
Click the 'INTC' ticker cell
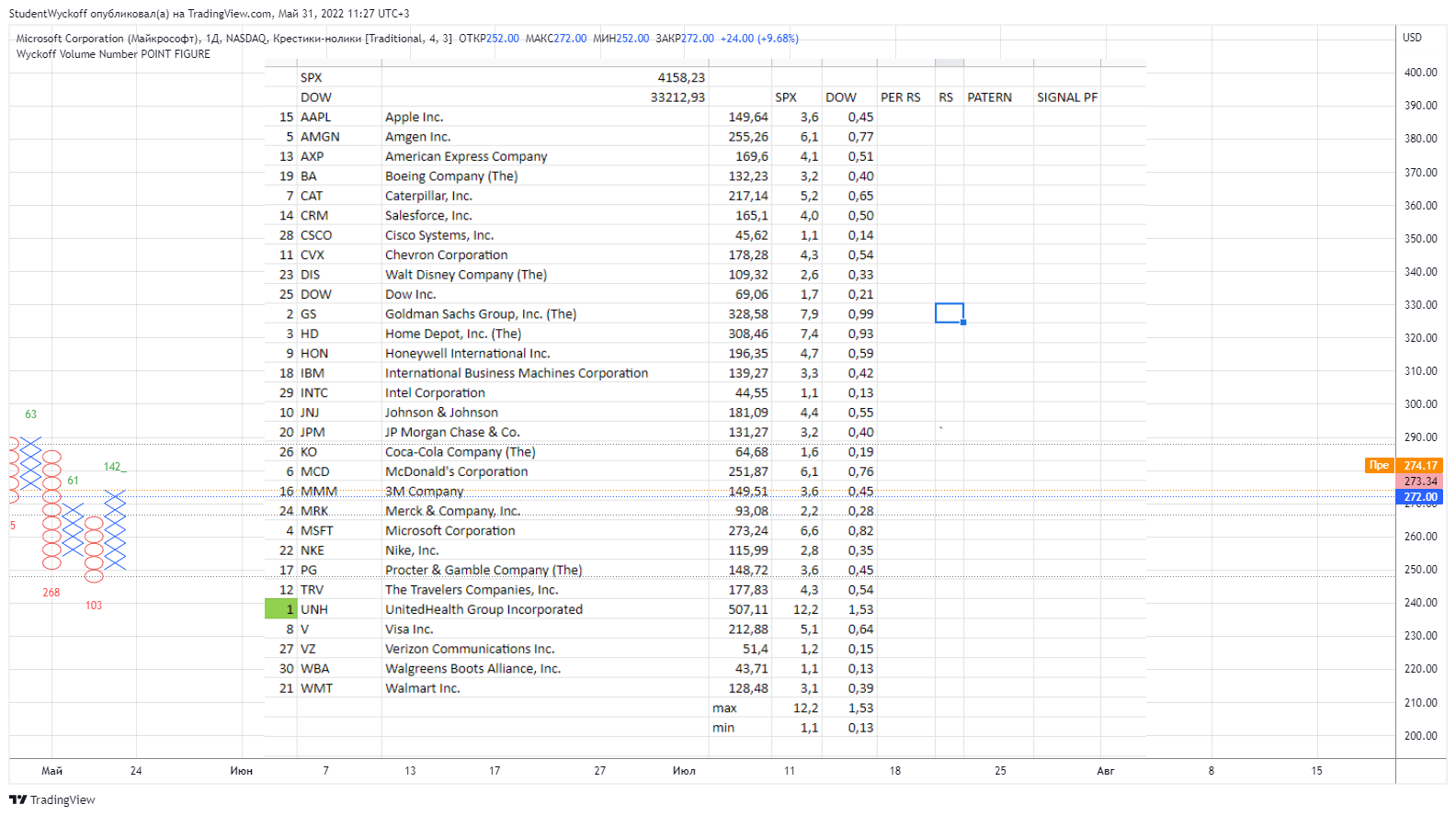coord(313,393)
